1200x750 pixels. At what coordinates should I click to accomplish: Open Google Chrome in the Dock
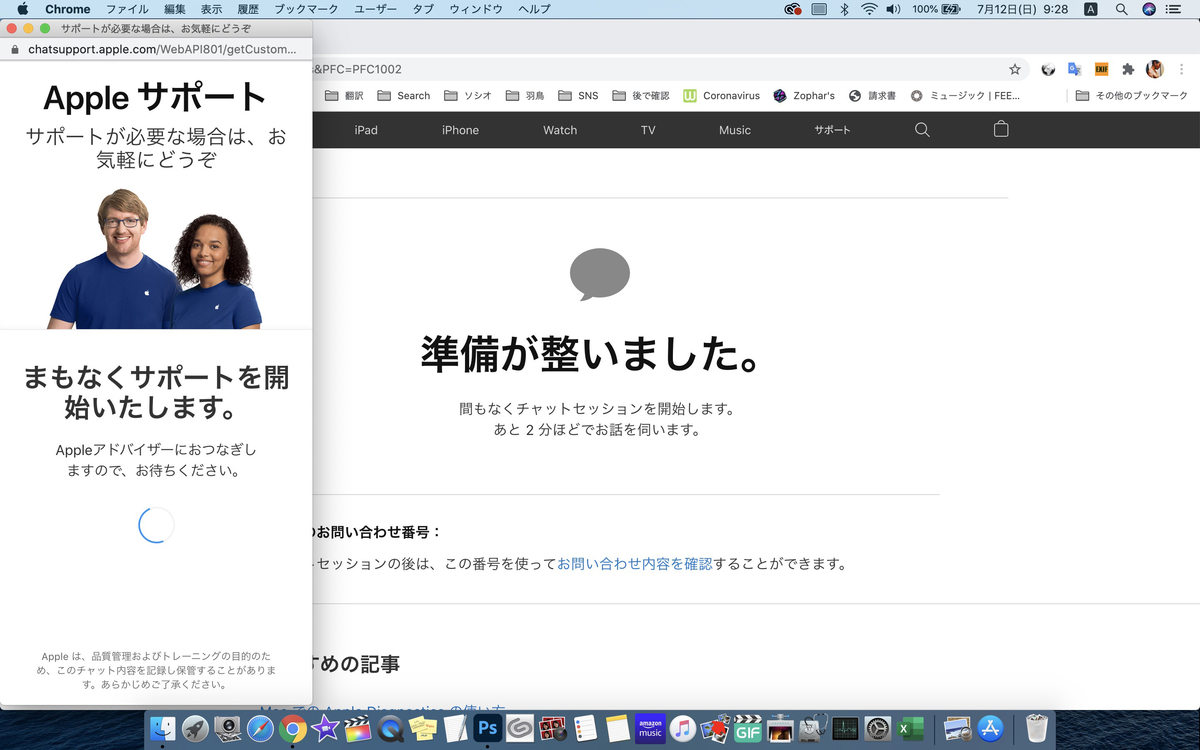tap(293, 728)
